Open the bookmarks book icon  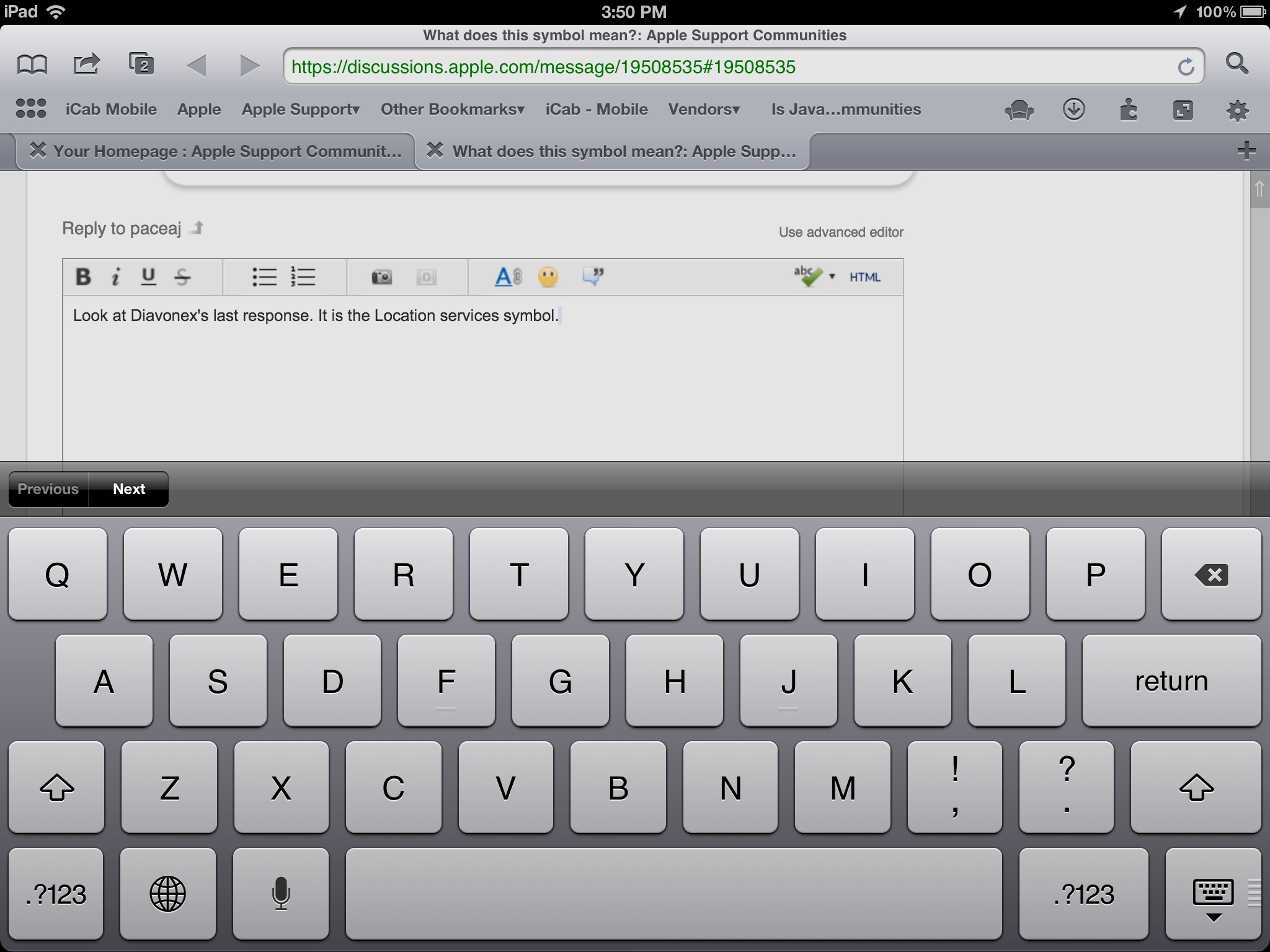pos(32,64)
